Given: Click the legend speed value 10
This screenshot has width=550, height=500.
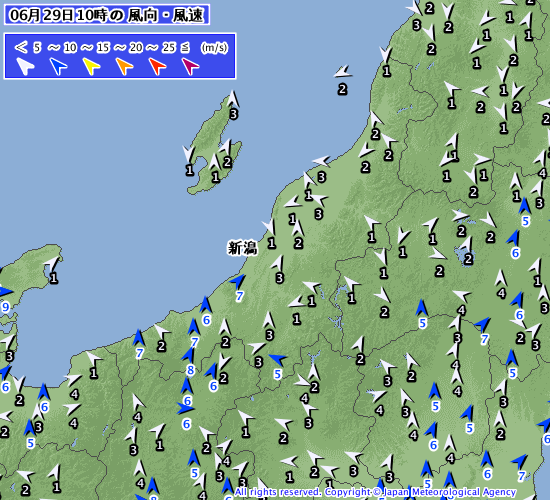Looking at the screenshot, I should point(70,47).
